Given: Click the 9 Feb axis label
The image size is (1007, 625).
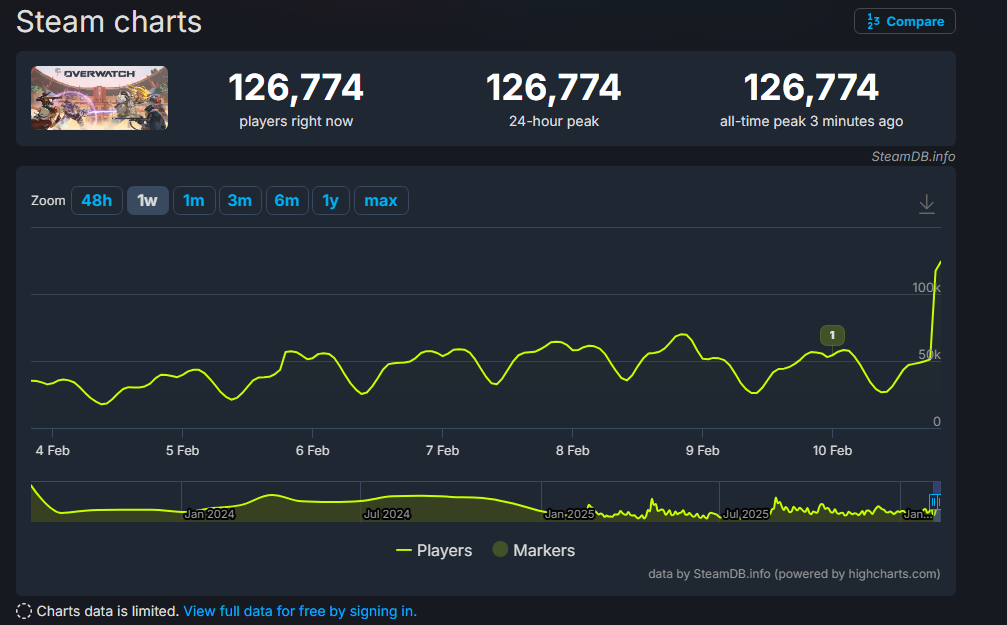Looking at the screenshot, I should point(703,450).
